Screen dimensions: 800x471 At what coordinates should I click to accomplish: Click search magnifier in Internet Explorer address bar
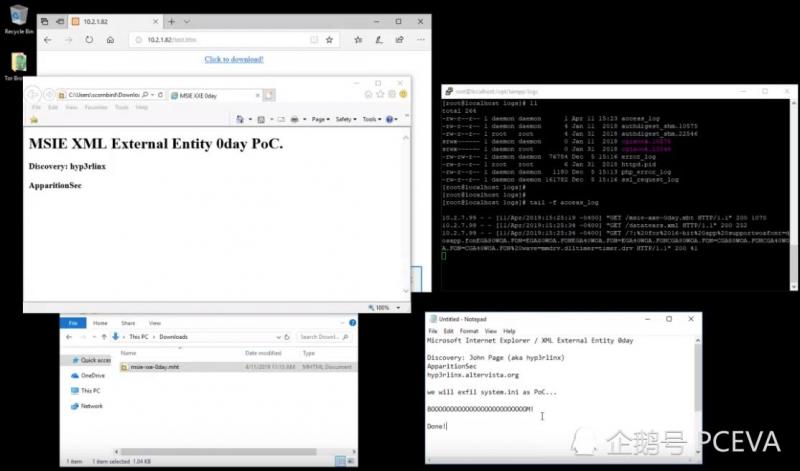click(x=145, y=95)
